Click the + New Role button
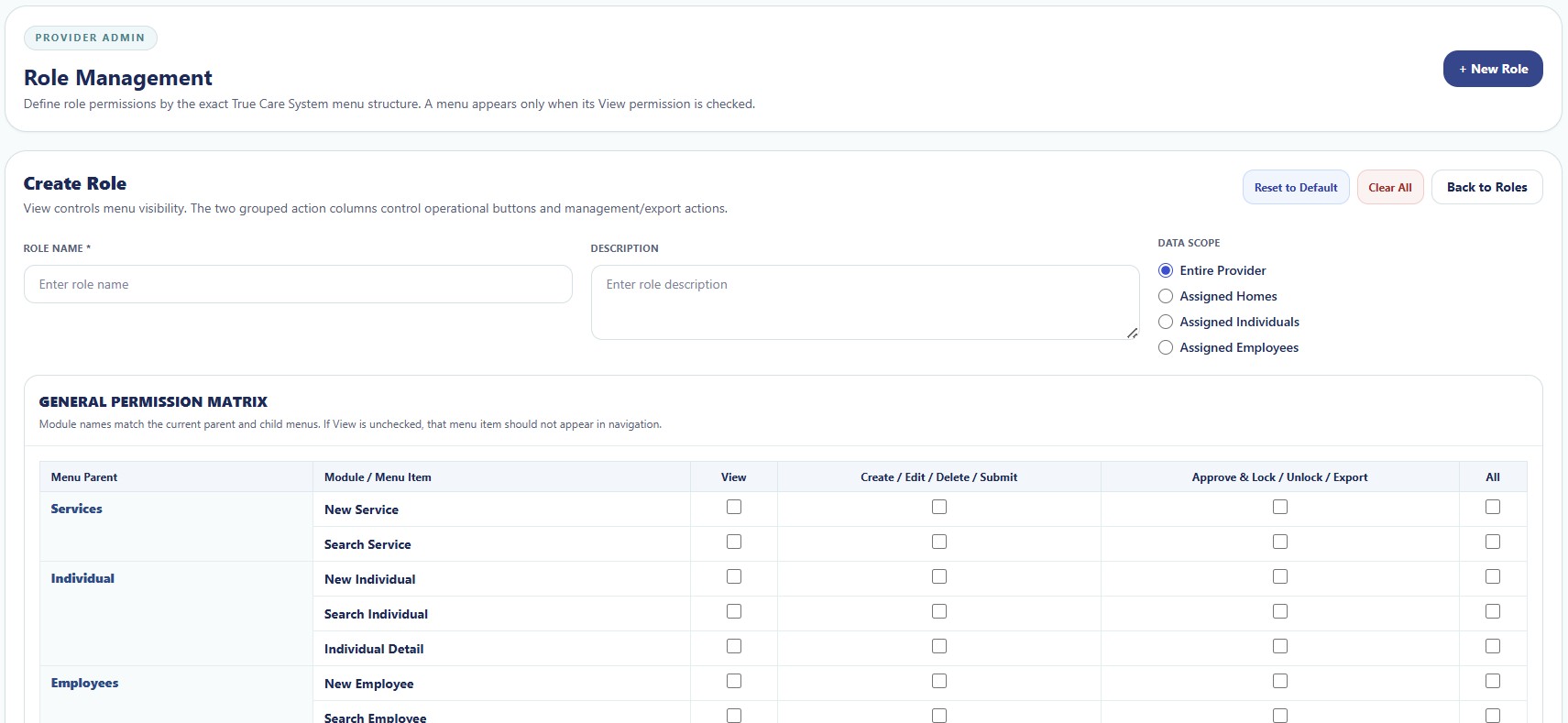The width and height of the screenshot is (1568, 723). pos(1493,69)
